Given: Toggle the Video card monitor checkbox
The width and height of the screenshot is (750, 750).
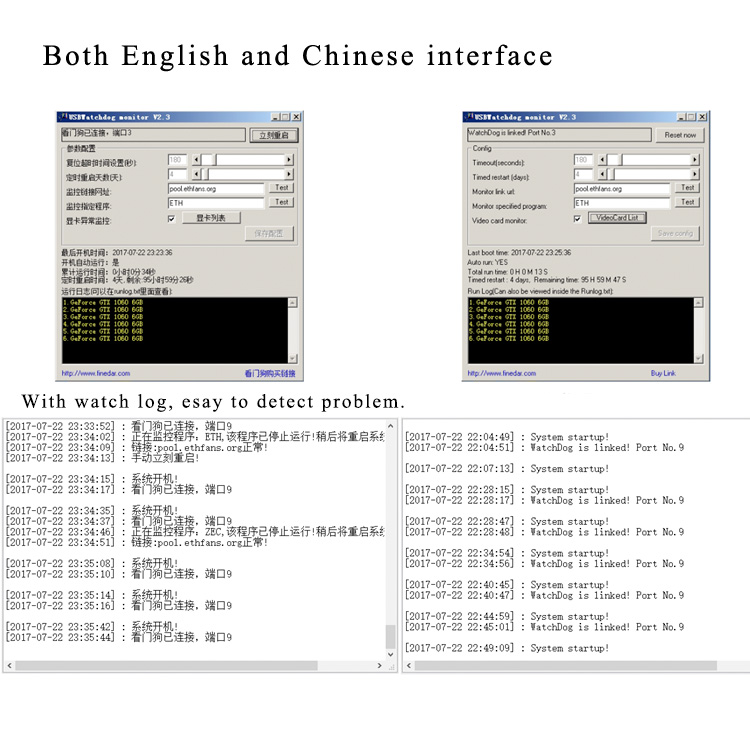Looking at the screenshot, I should tap(577, 218).
